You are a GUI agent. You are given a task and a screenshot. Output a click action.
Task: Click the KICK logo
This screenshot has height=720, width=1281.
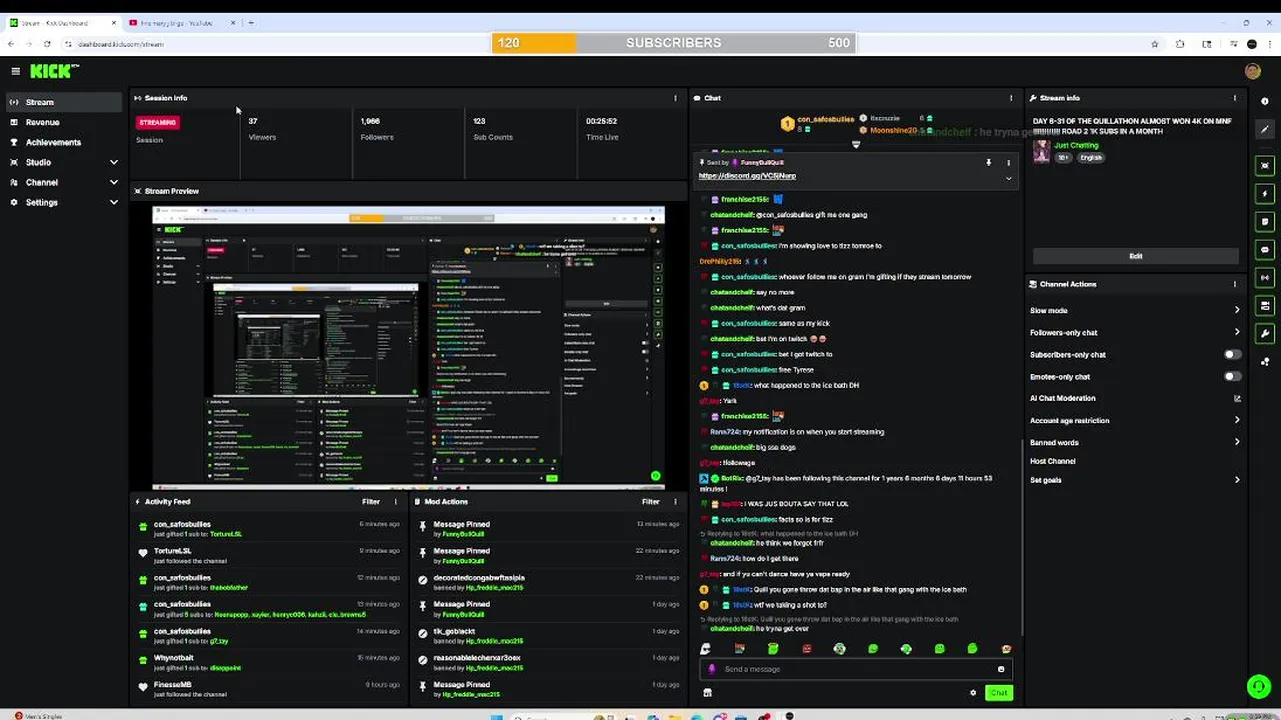click(54, 71)
